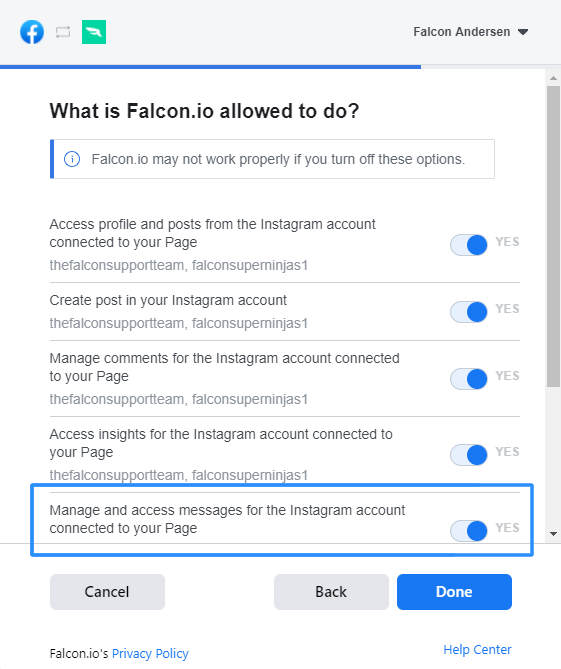This screenshot has height=669, width=561.
Task: Disable Create post in Instagram account toggle
Action: click(x=469, y=312)
